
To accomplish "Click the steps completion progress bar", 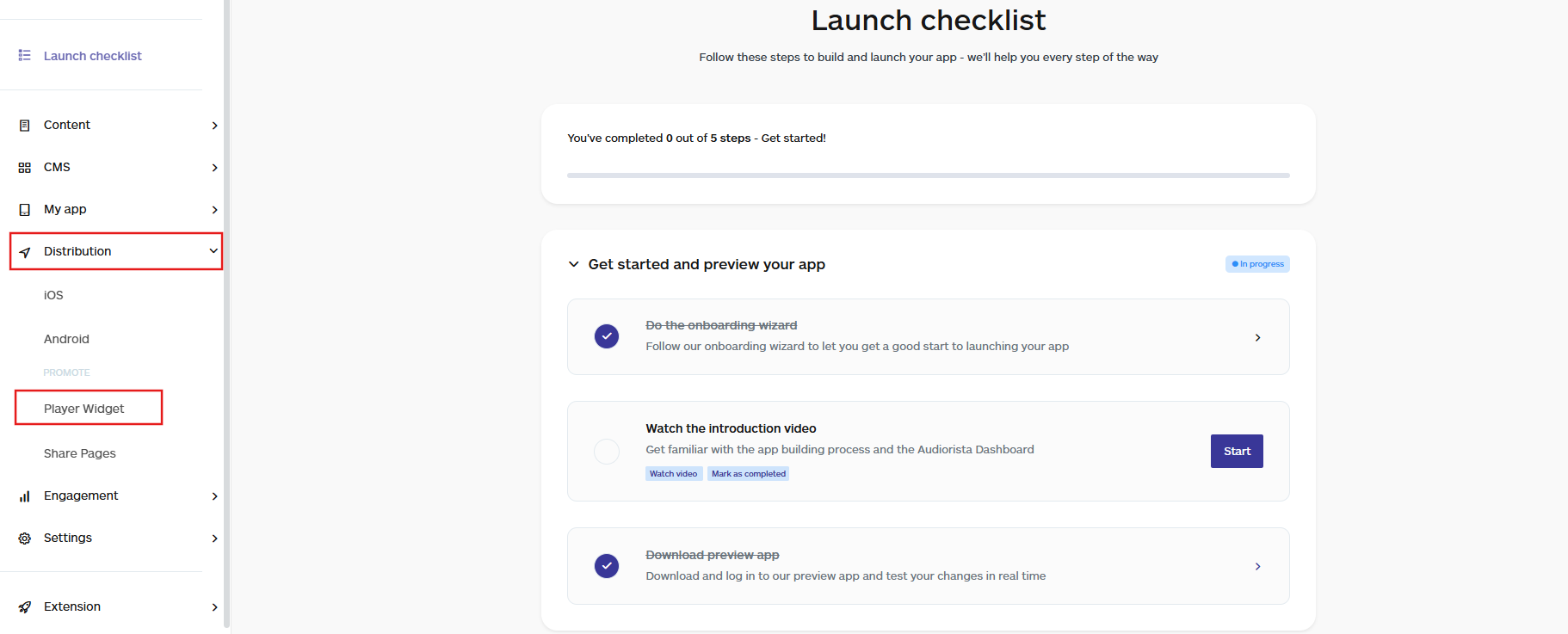I will 928,175.
